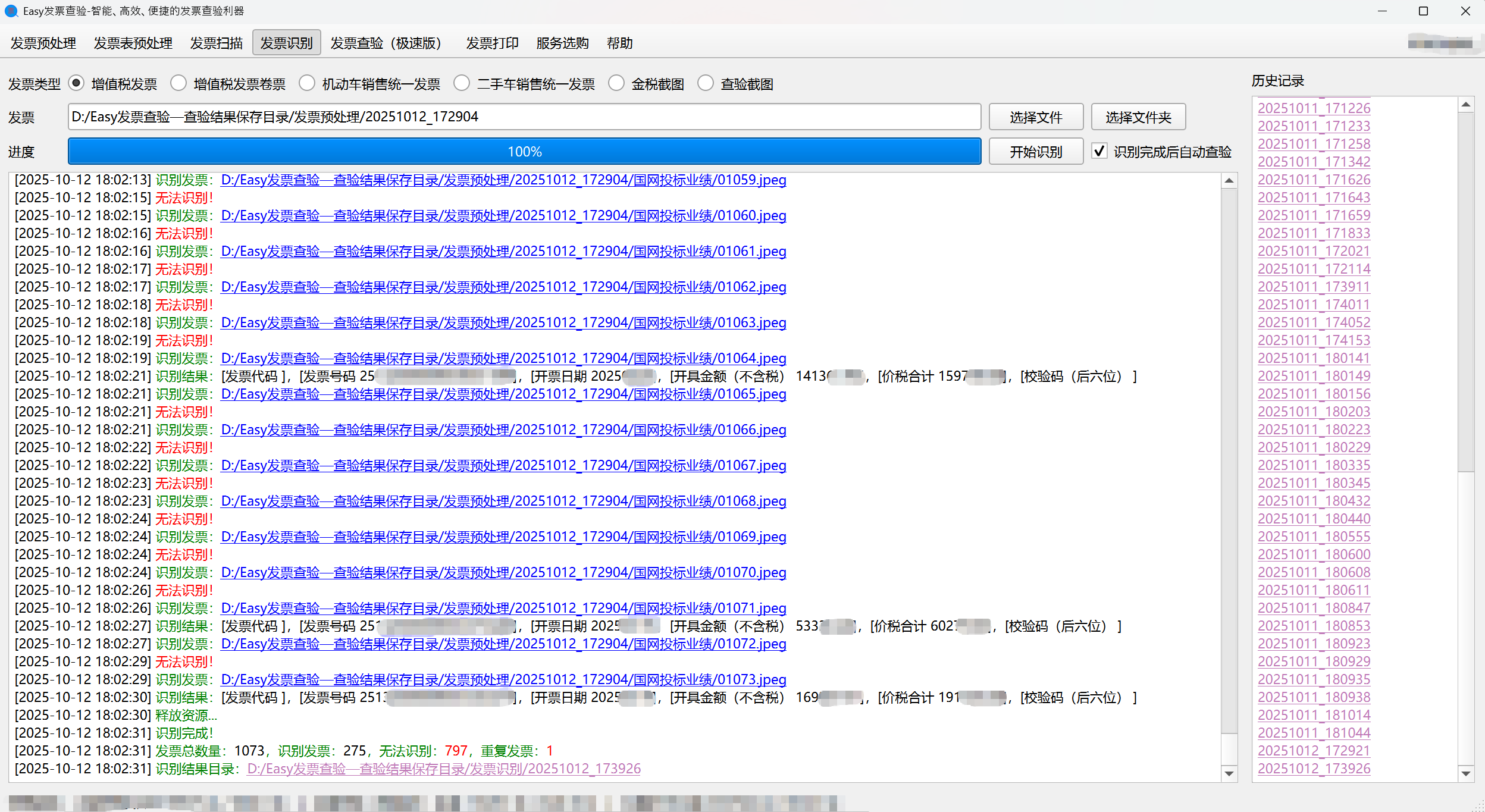Select 增值税发票卷票 invoice type
The image size is (1485, 812).
[178, 83]
